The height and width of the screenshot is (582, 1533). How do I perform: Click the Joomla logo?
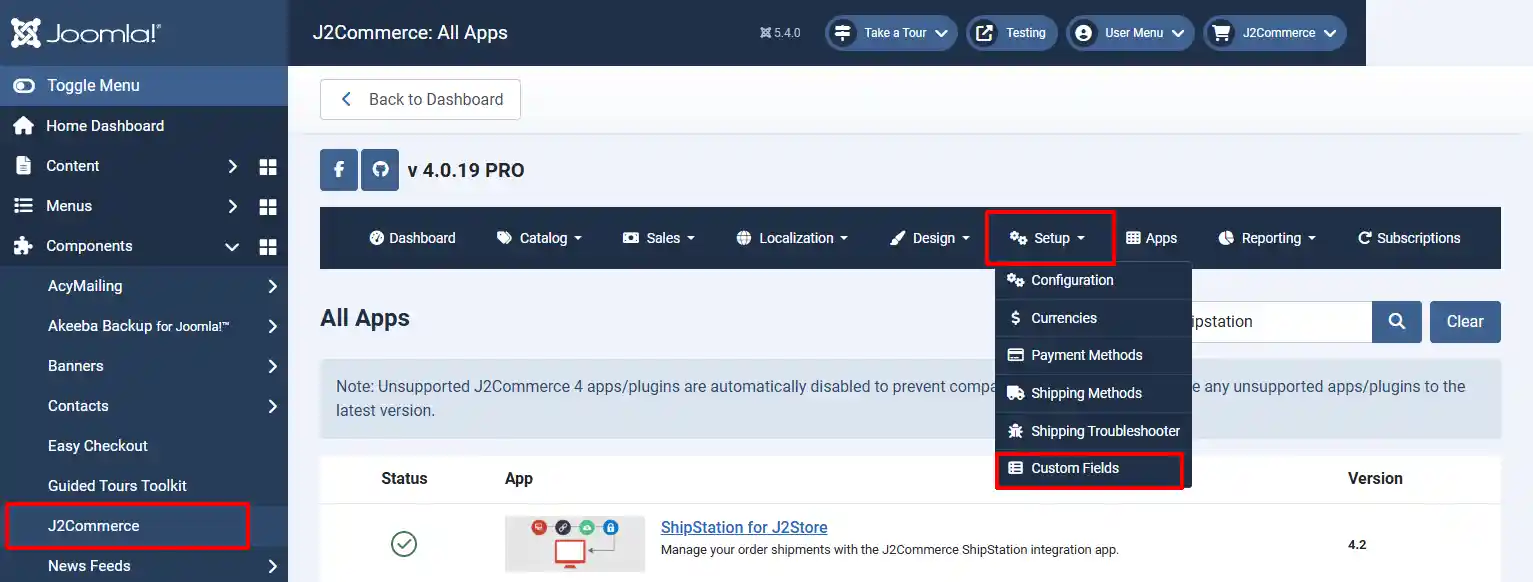click(x=86, y=33)
